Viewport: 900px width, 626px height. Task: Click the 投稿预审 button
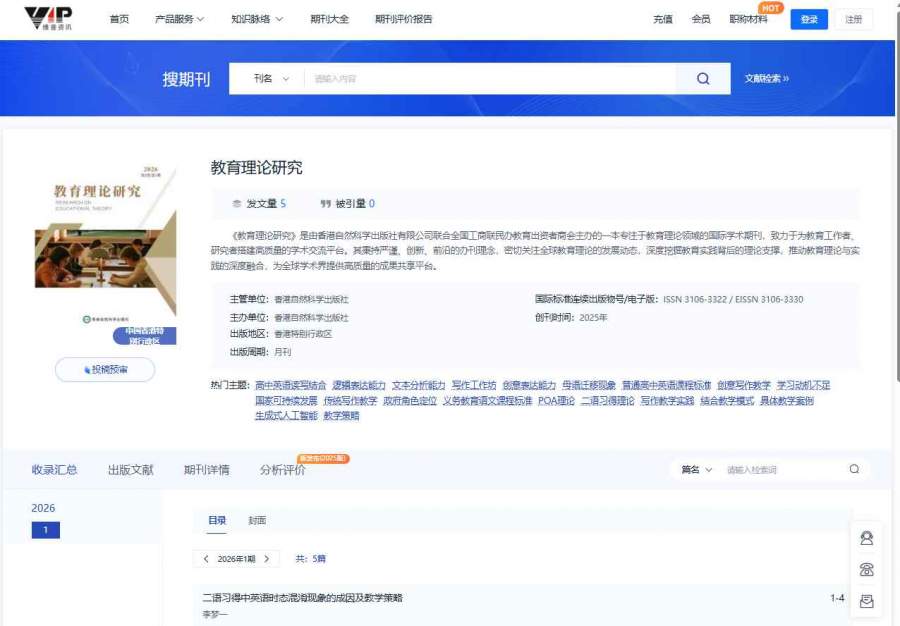tap(105, 370)
